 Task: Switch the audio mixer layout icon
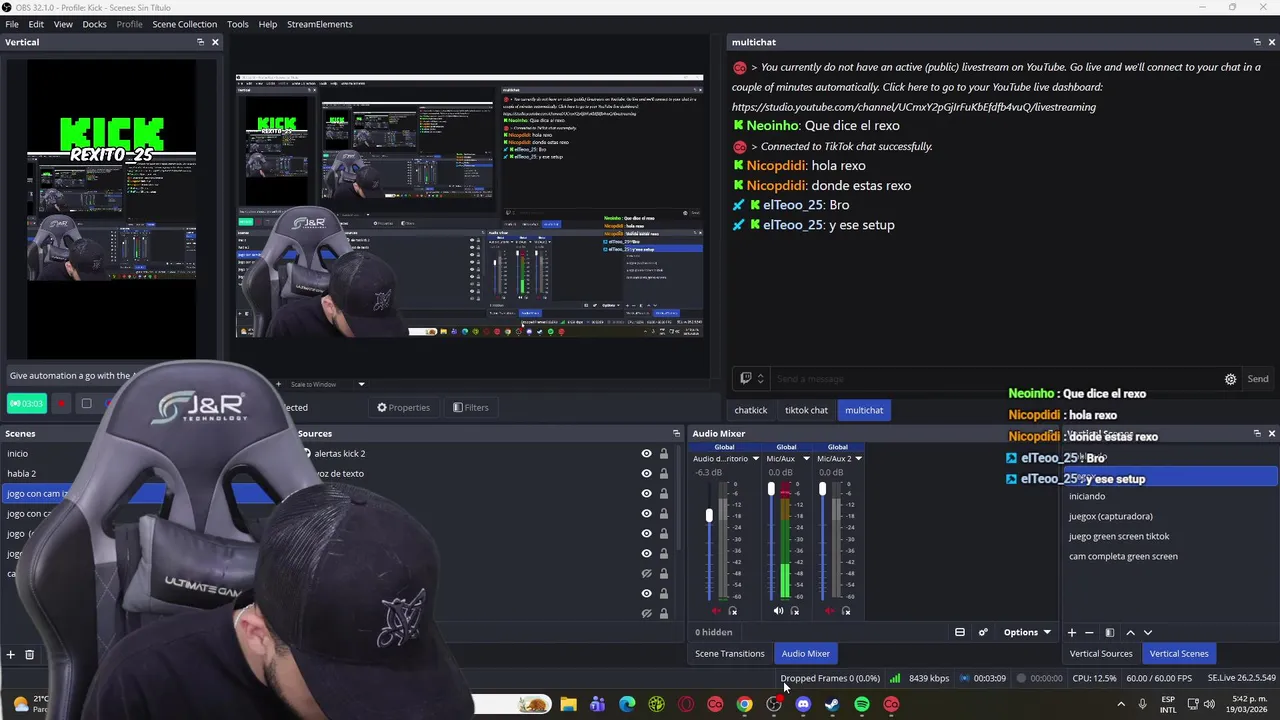point(960,632)
